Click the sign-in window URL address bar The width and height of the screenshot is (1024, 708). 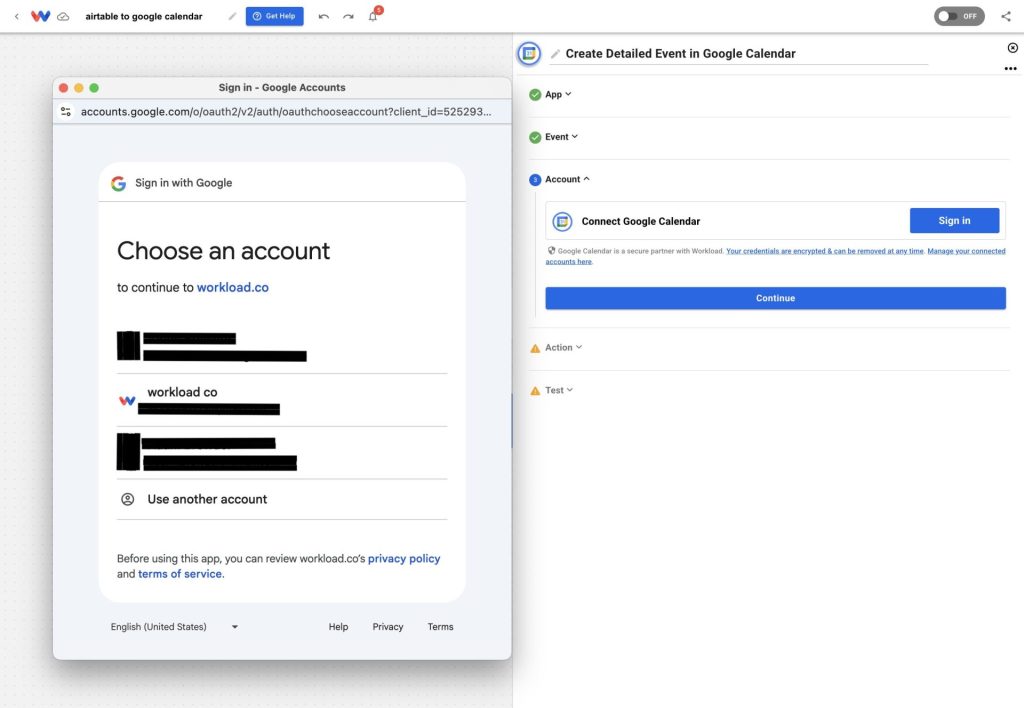[286, 112]
